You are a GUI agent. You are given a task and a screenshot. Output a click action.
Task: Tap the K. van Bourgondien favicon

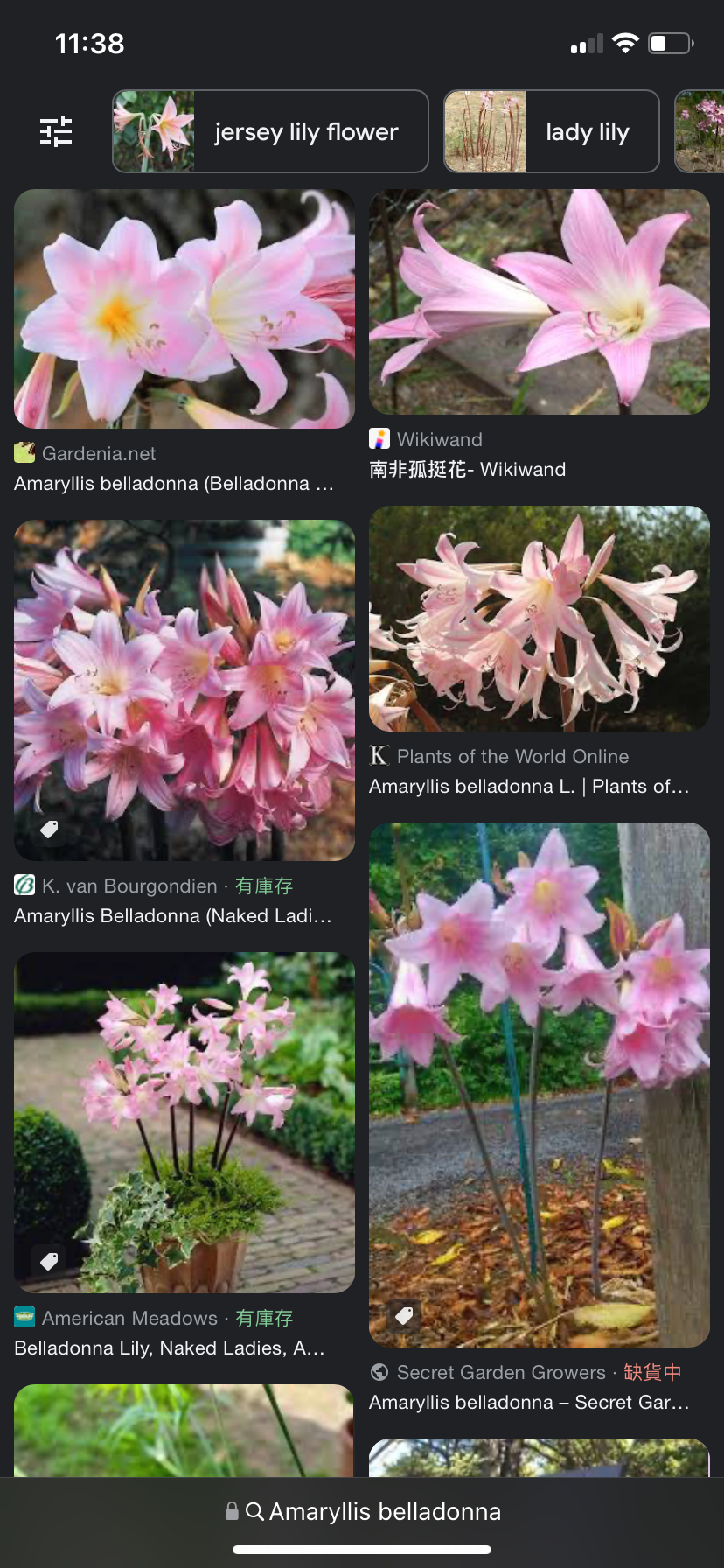pos(24,885)
